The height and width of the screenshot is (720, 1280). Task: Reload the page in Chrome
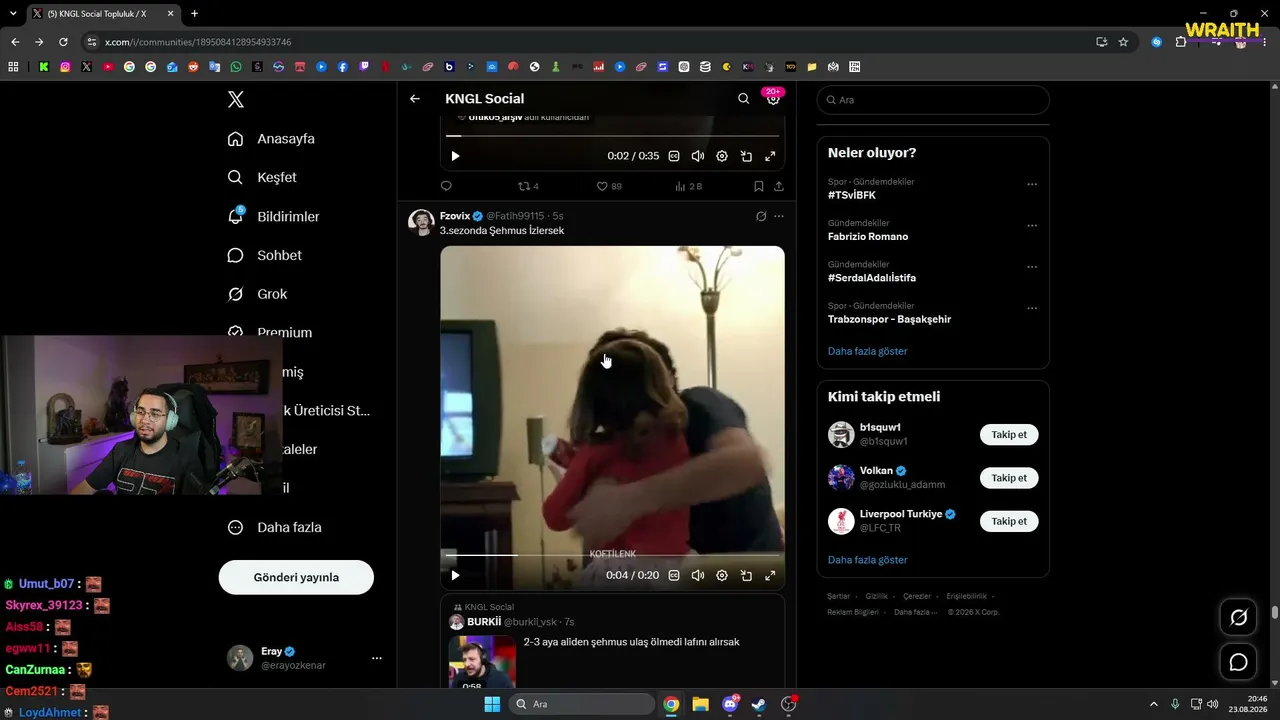tap(63, 42)
